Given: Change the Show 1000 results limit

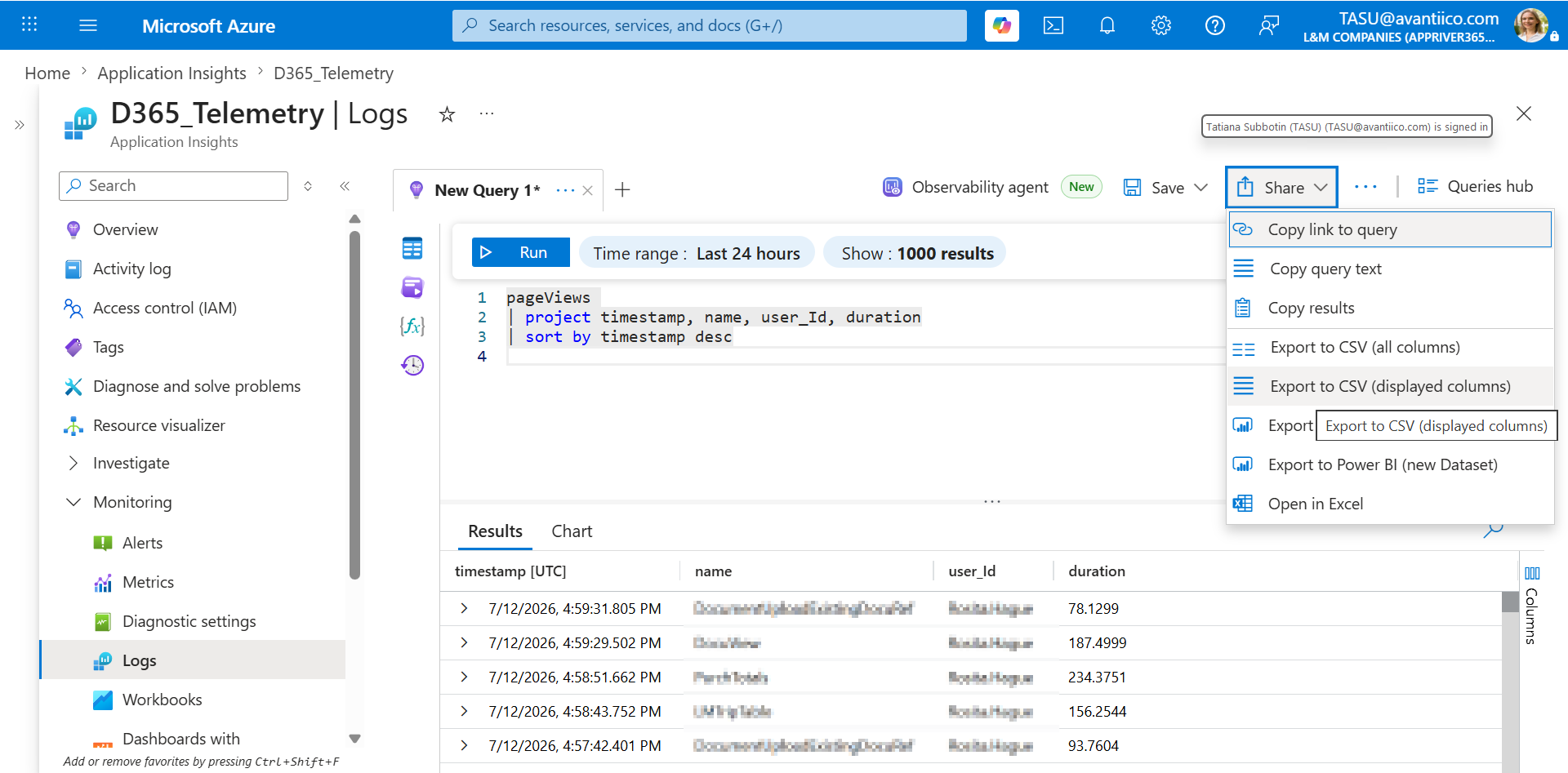Looking at the screenshot, I should pos(915,253).
